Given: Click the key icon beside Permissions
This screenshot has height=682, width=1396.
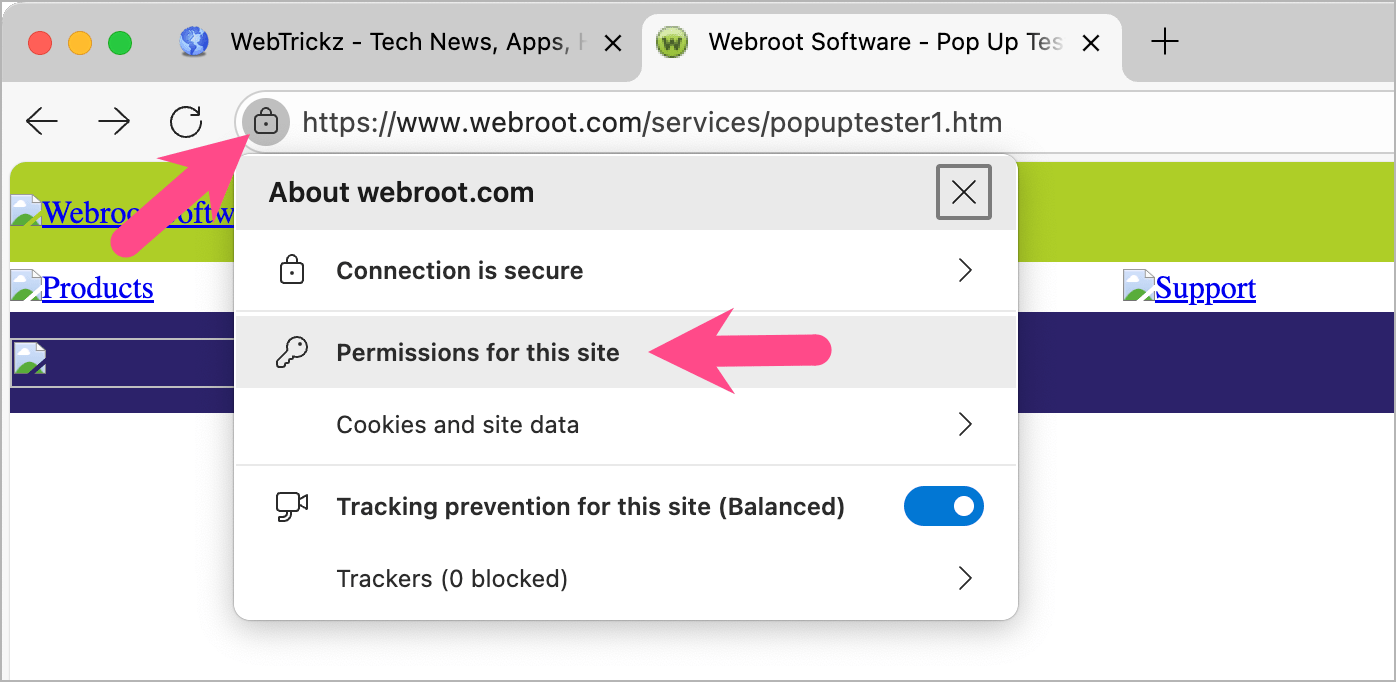Looking at the screenshot, I should click(x=291, y=352).
